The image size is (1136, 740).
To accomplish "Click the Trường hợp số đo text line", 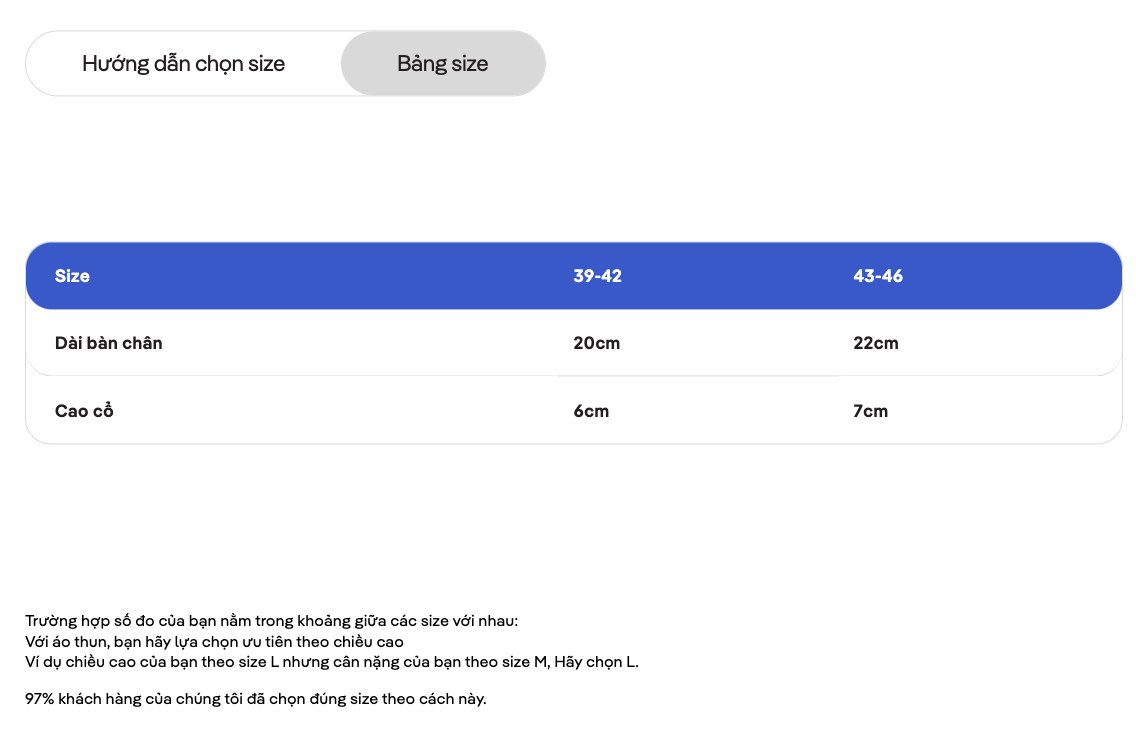I will (272, 621).
